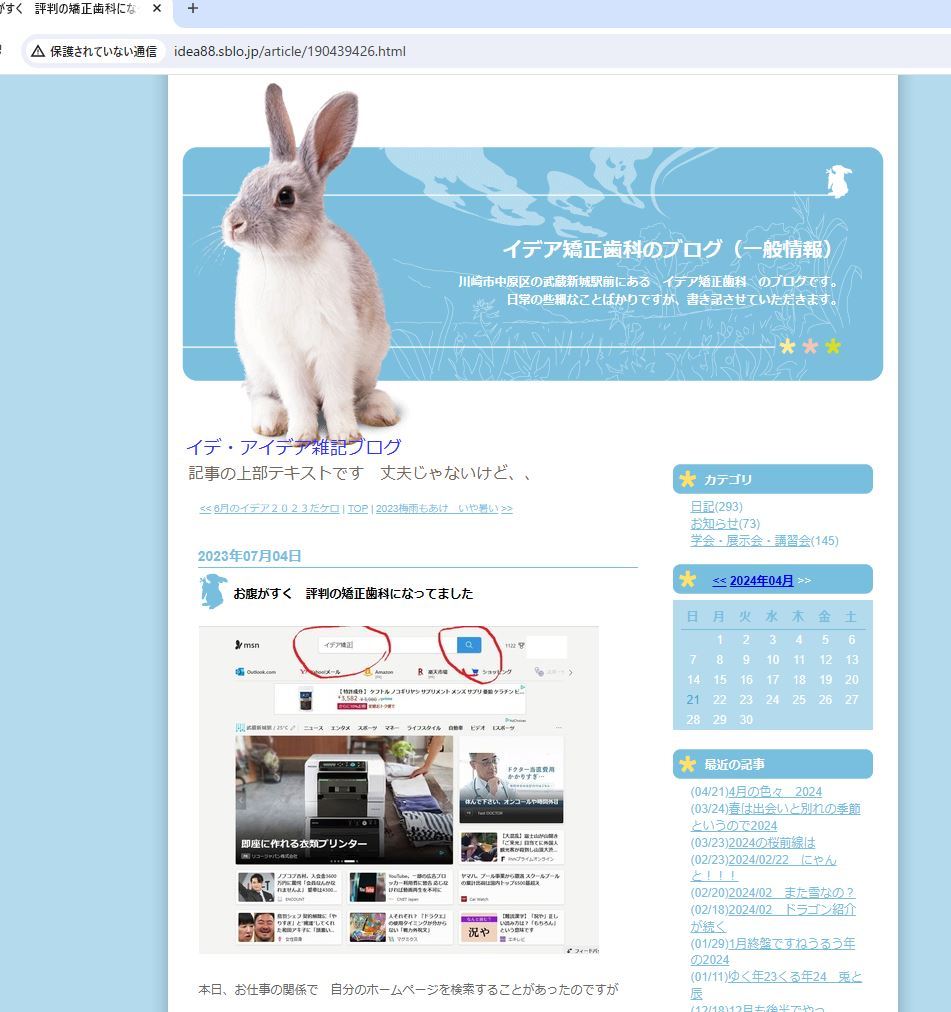Click the text 記事の上部テキストです
The image size is (951, 1012).
(276, 473)
